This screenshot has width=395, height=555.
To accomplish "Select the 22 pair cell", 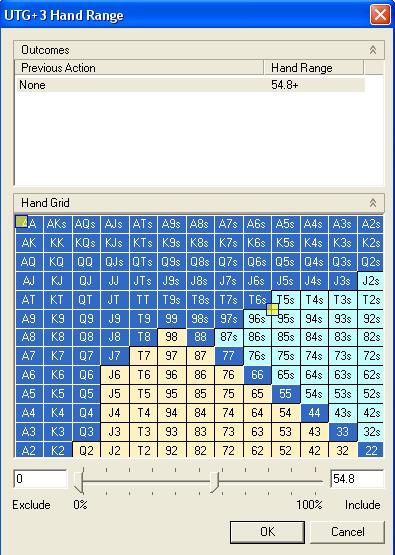I will [x=370, y=451].
